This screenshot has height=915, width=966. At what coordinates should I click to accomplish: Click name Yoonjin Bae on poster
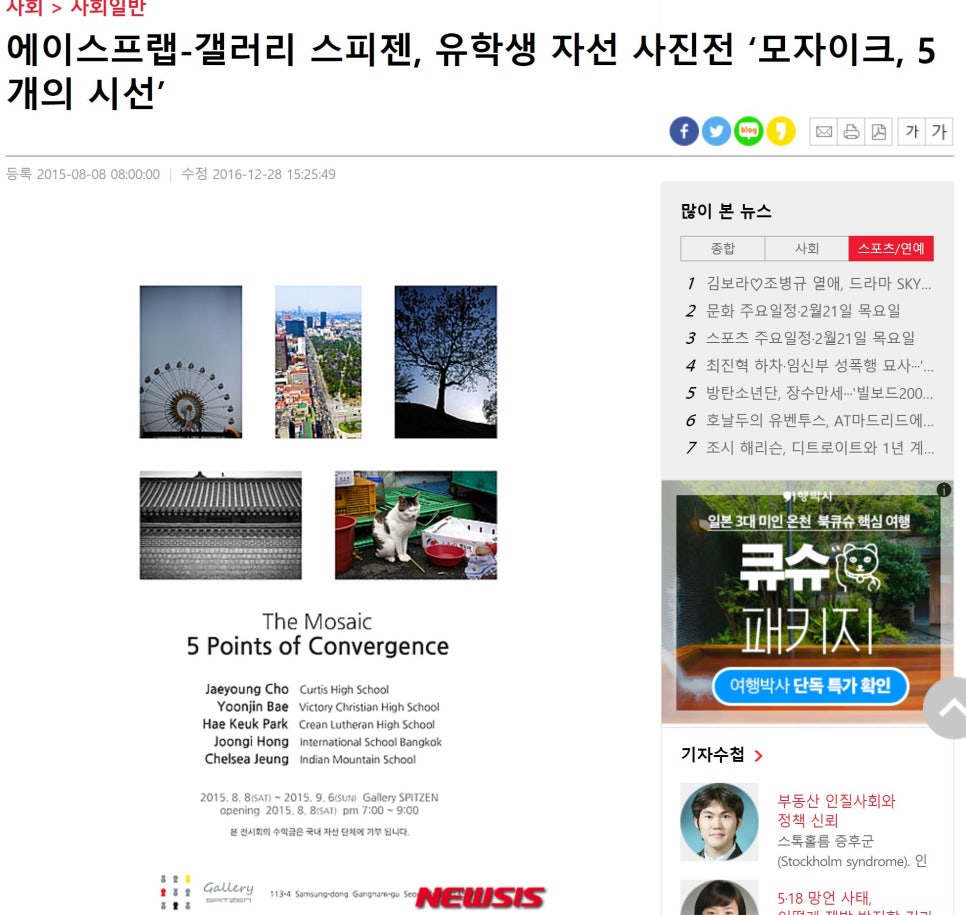point(253,706)
